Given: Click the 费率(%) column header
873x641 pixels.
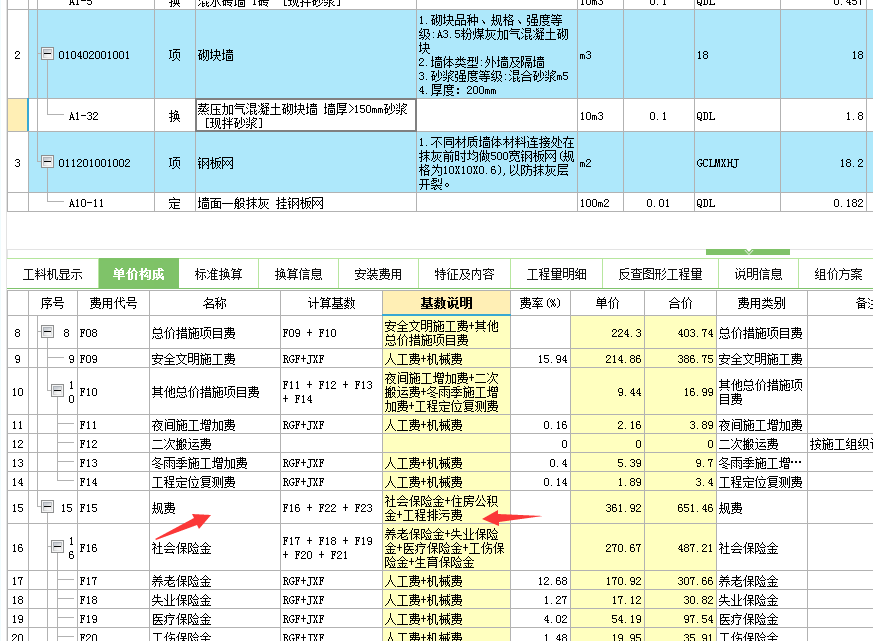Looking at the screenshot, I should (540, 303).
